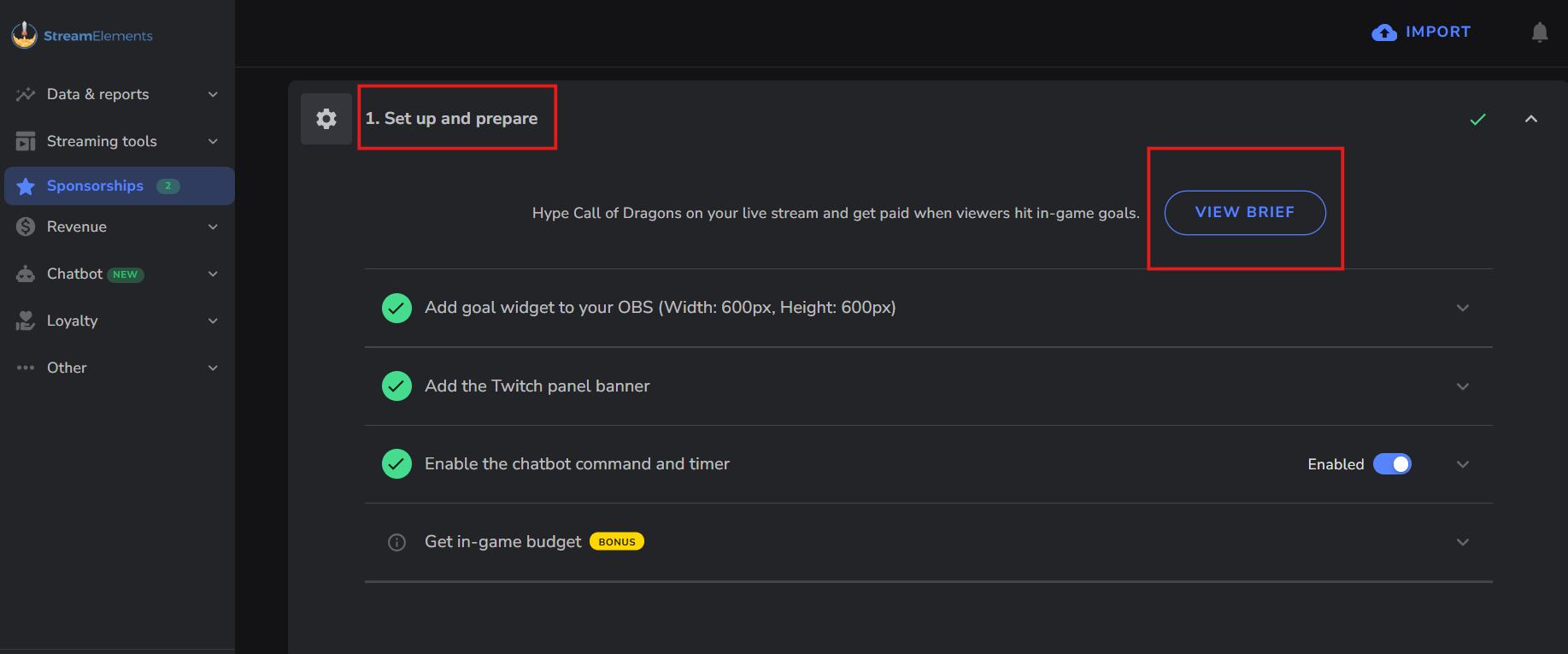The height and width of the screenshot is (654, 1568).
Task: Click the Chatbot robot icon in sidebar
Action: tap(26, 274)
